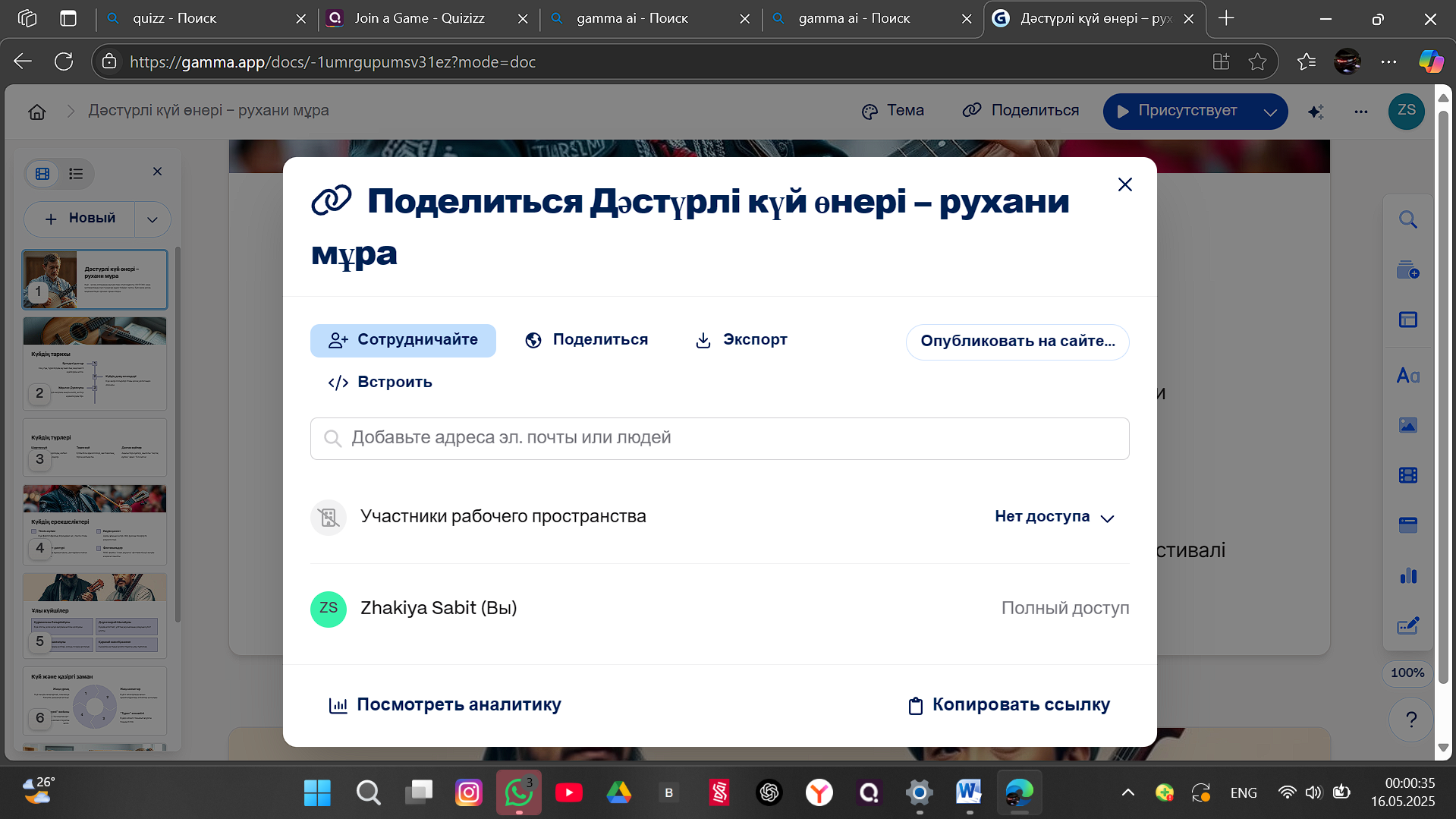This screenshot has height=819, width=1456.
Task: Open the Тема theme palette
Action: (893, 111)
